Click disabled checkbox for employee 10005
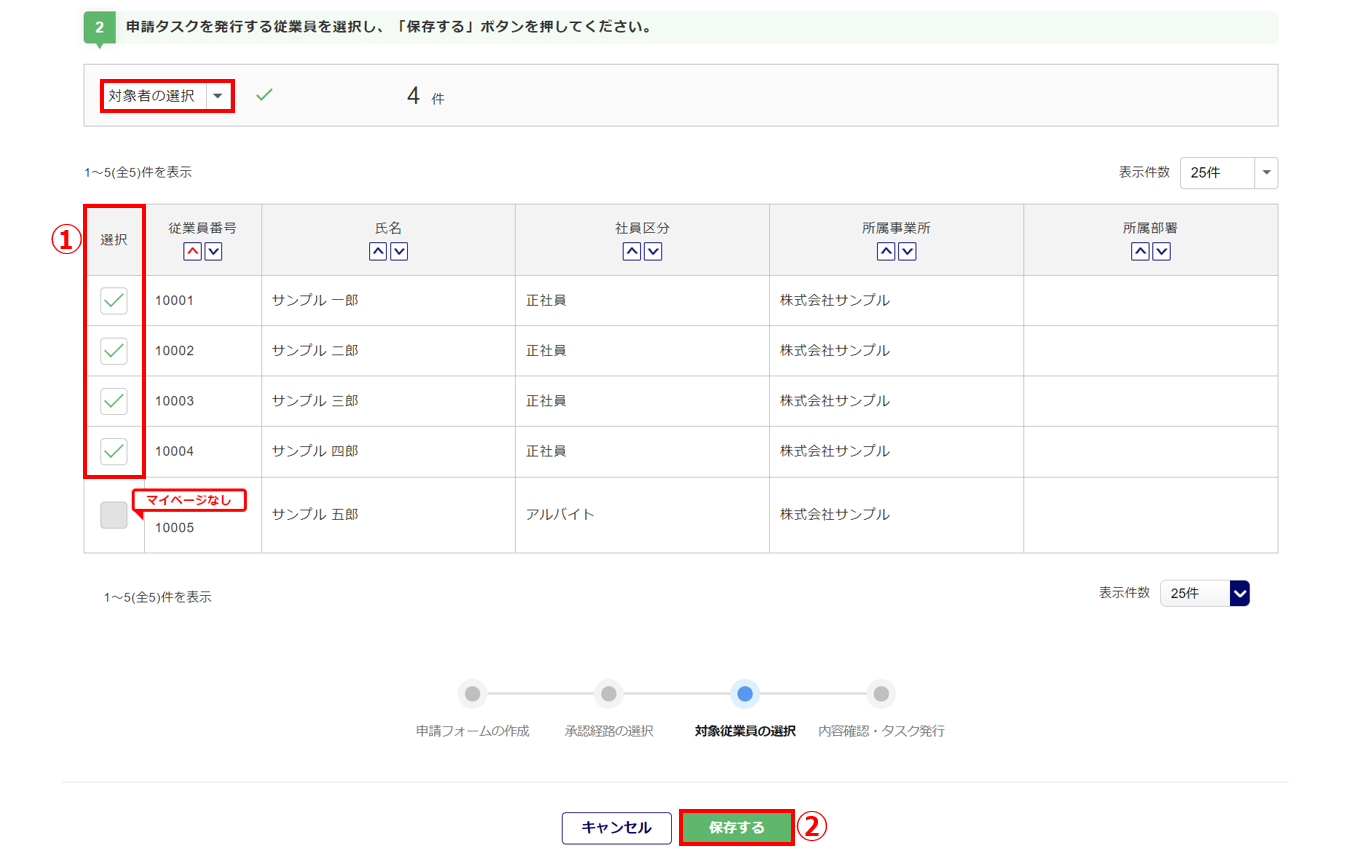Viewport: 1351px width, 849px height. click(114, 515)
